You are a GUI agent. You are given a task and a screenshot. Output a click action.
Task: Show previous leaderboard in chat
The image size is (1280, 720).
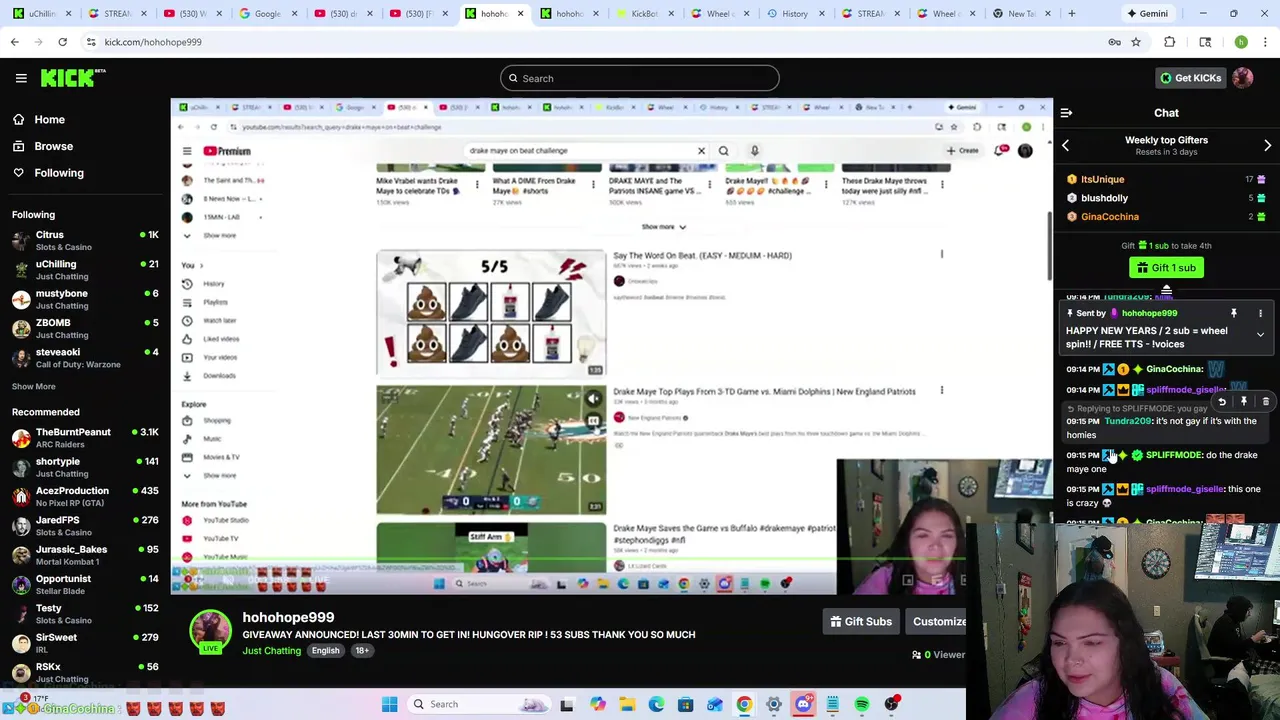[x=1065, y=146]
